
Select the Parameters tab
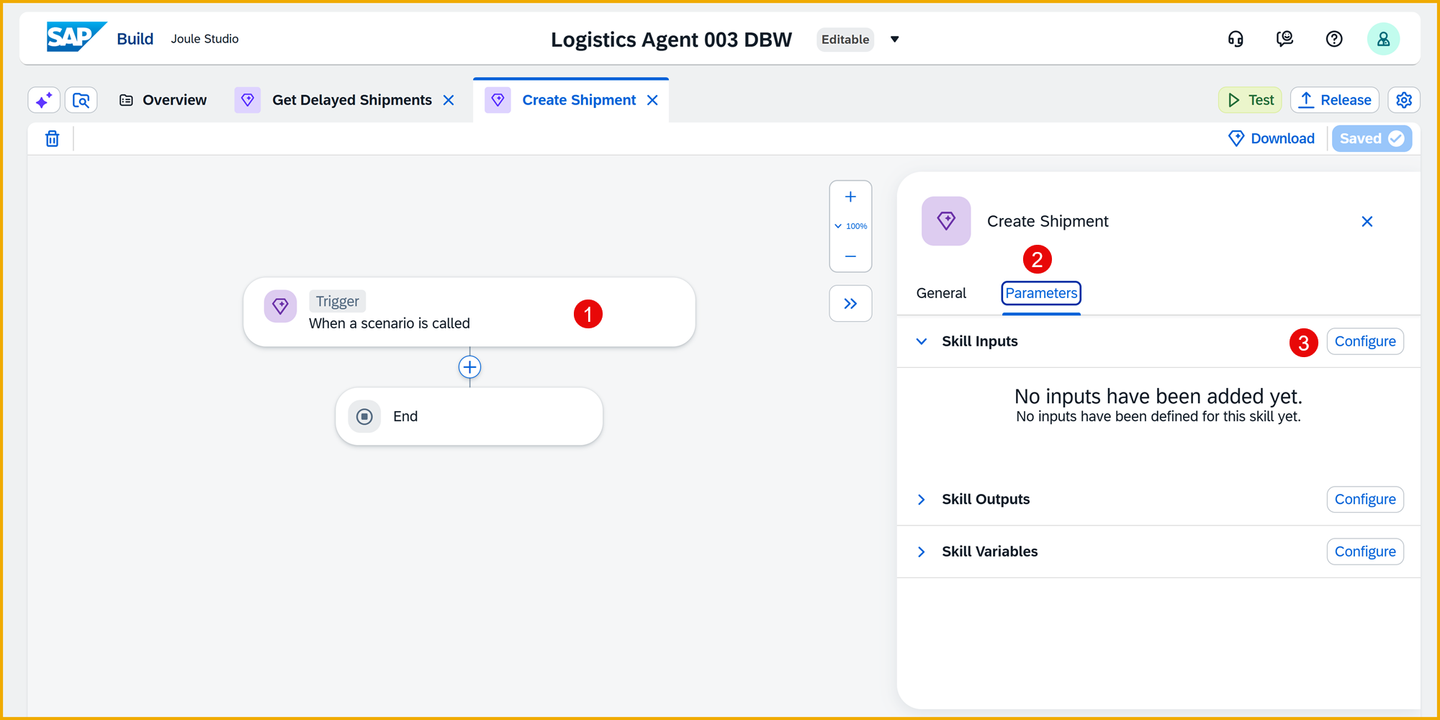(1041, 293)
